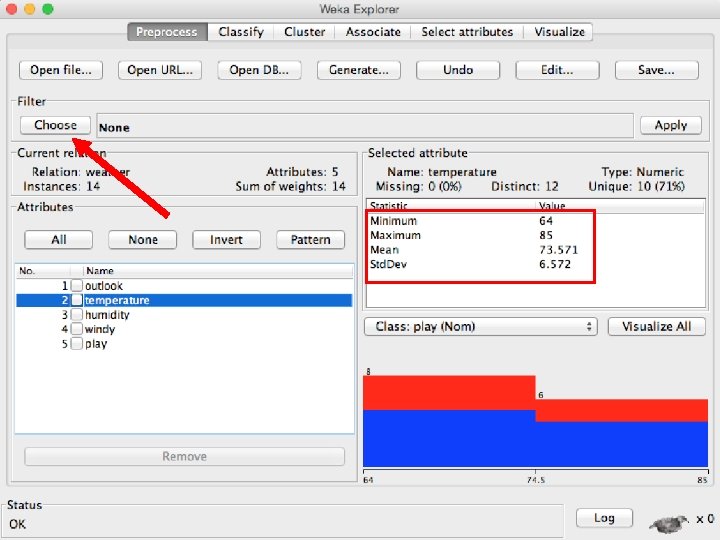The width and height of the screenshot is (720, 540).
Task: Select the StdDev statistic row
Action: [x=535, y=264]
